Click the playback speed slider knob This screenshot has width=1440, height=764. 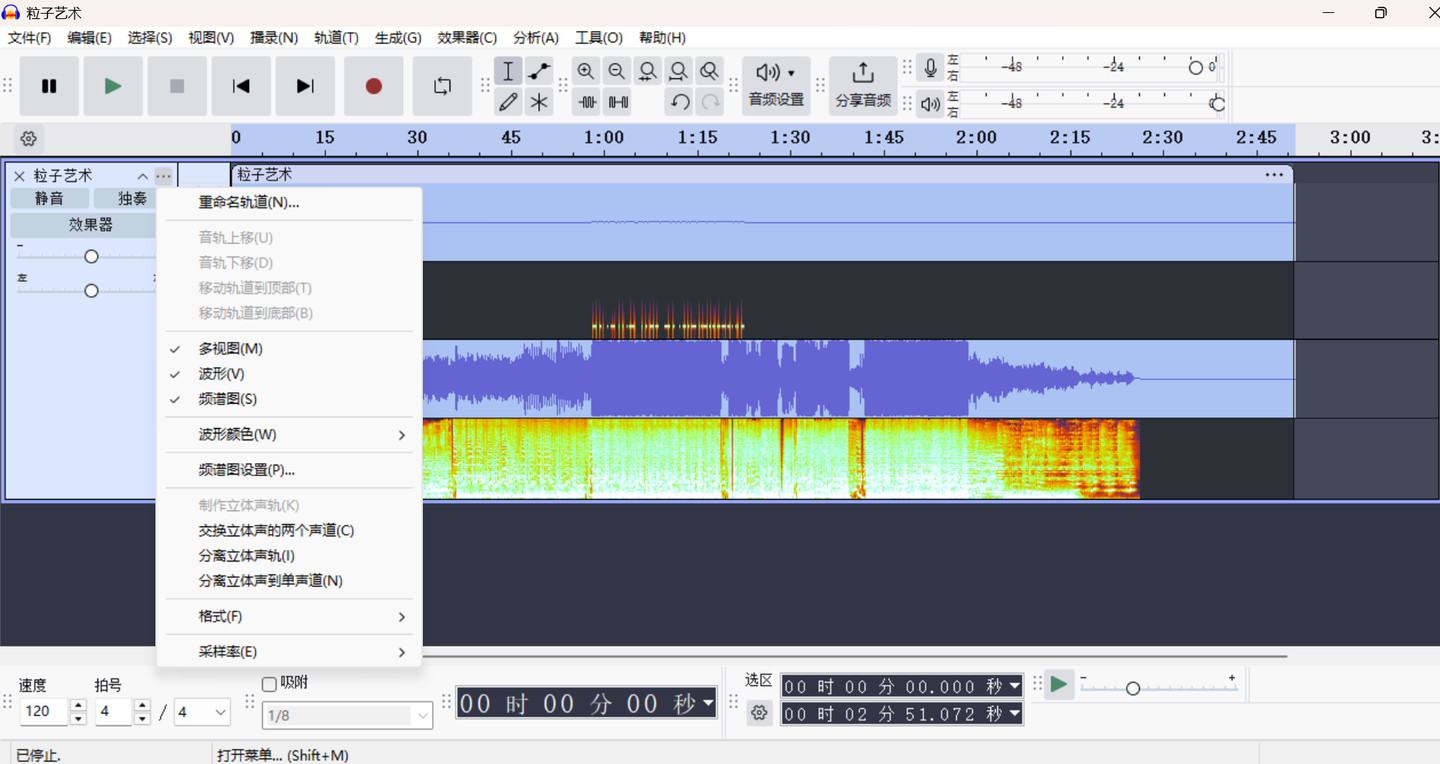[1133, 688]
